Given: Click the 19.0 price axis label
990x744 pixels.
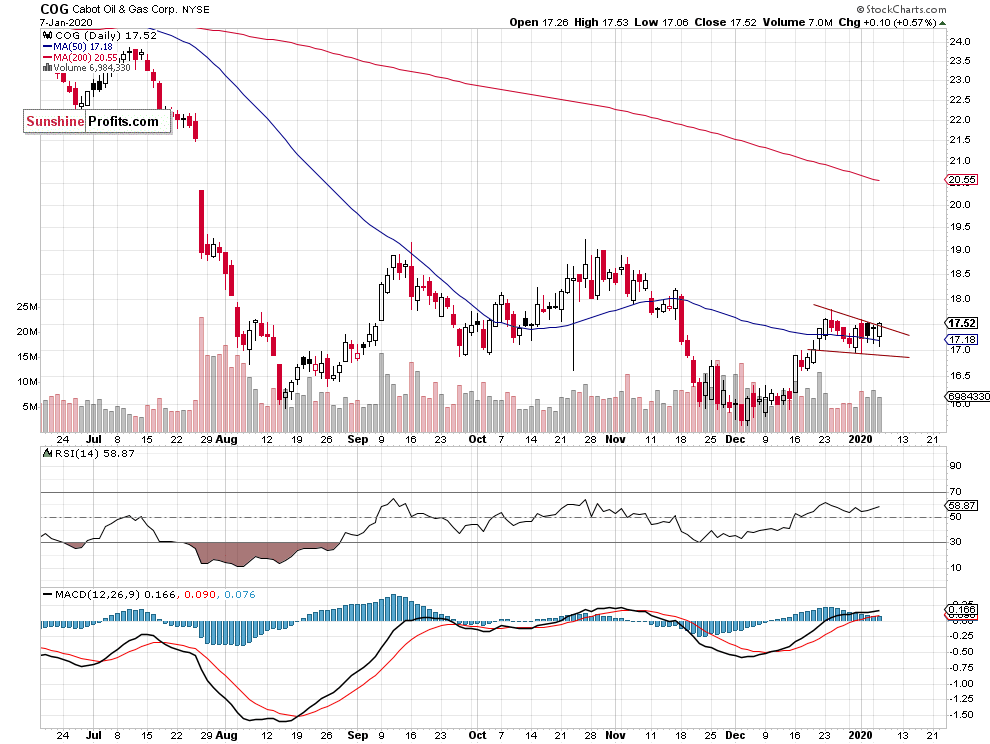Looking at the screenshot, I should 960,250.
